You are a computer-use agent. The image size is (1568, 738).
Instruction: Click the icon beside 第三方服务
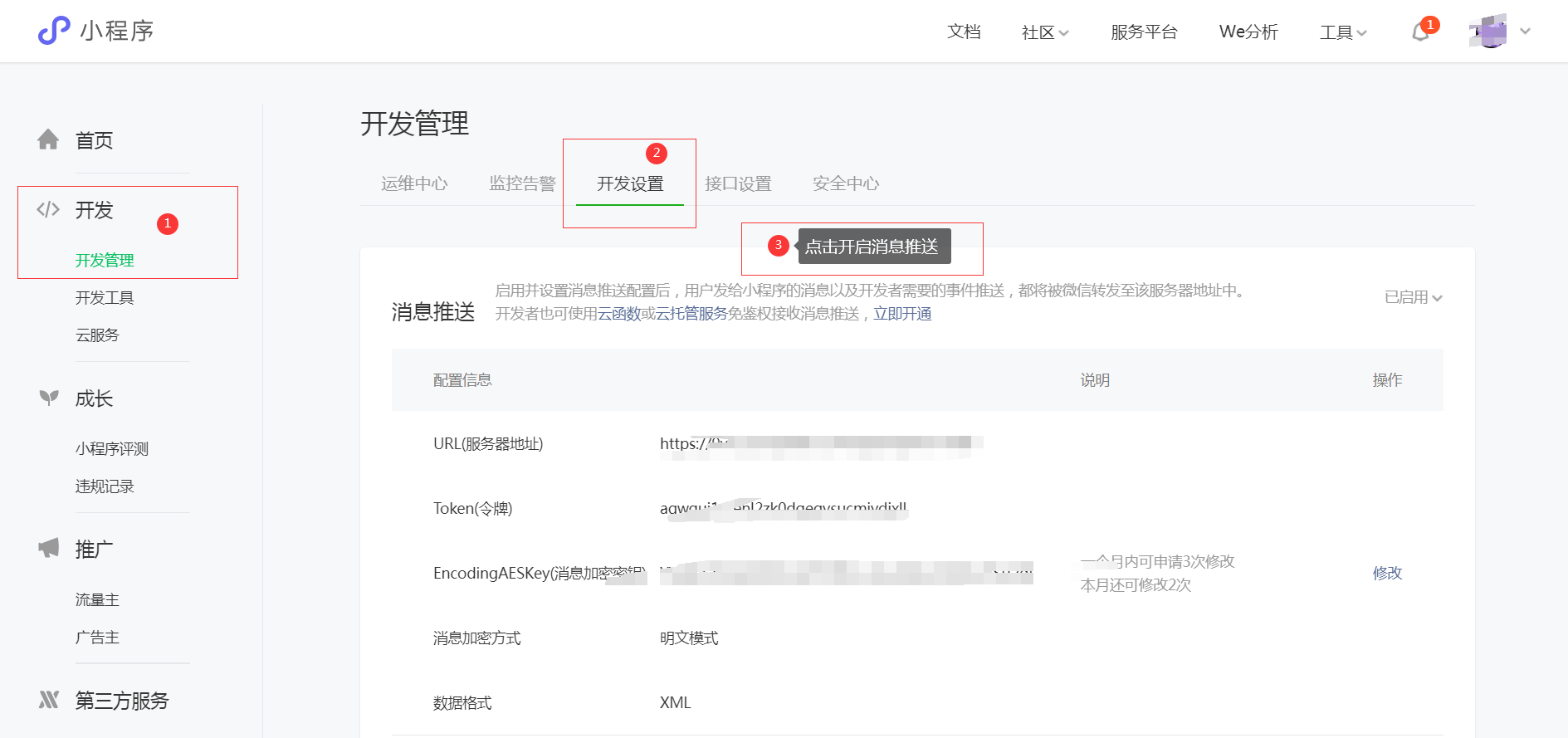(49, 700)
